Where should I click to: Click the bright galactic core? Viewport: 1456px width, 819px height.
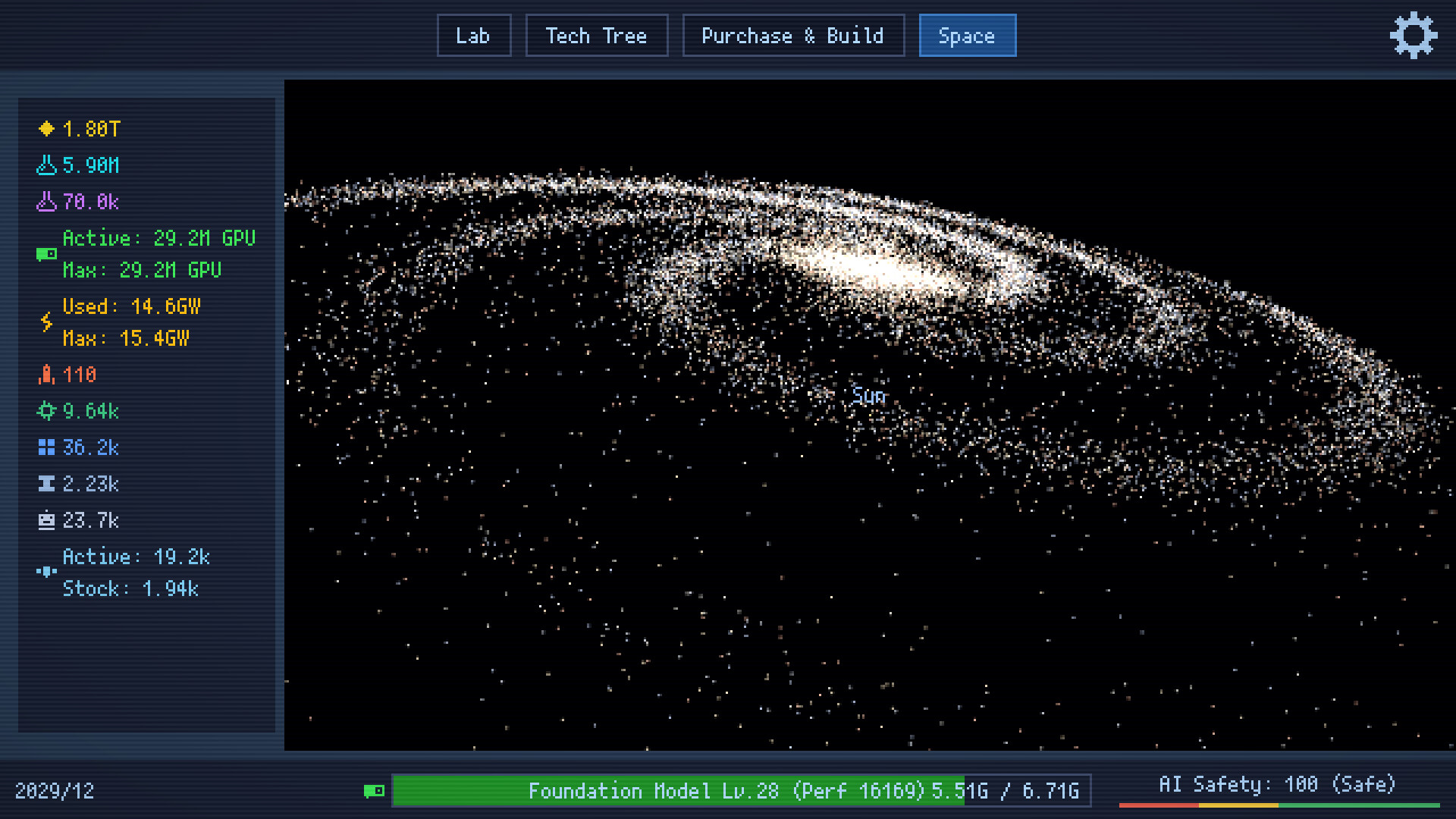[x=872, y=269]
